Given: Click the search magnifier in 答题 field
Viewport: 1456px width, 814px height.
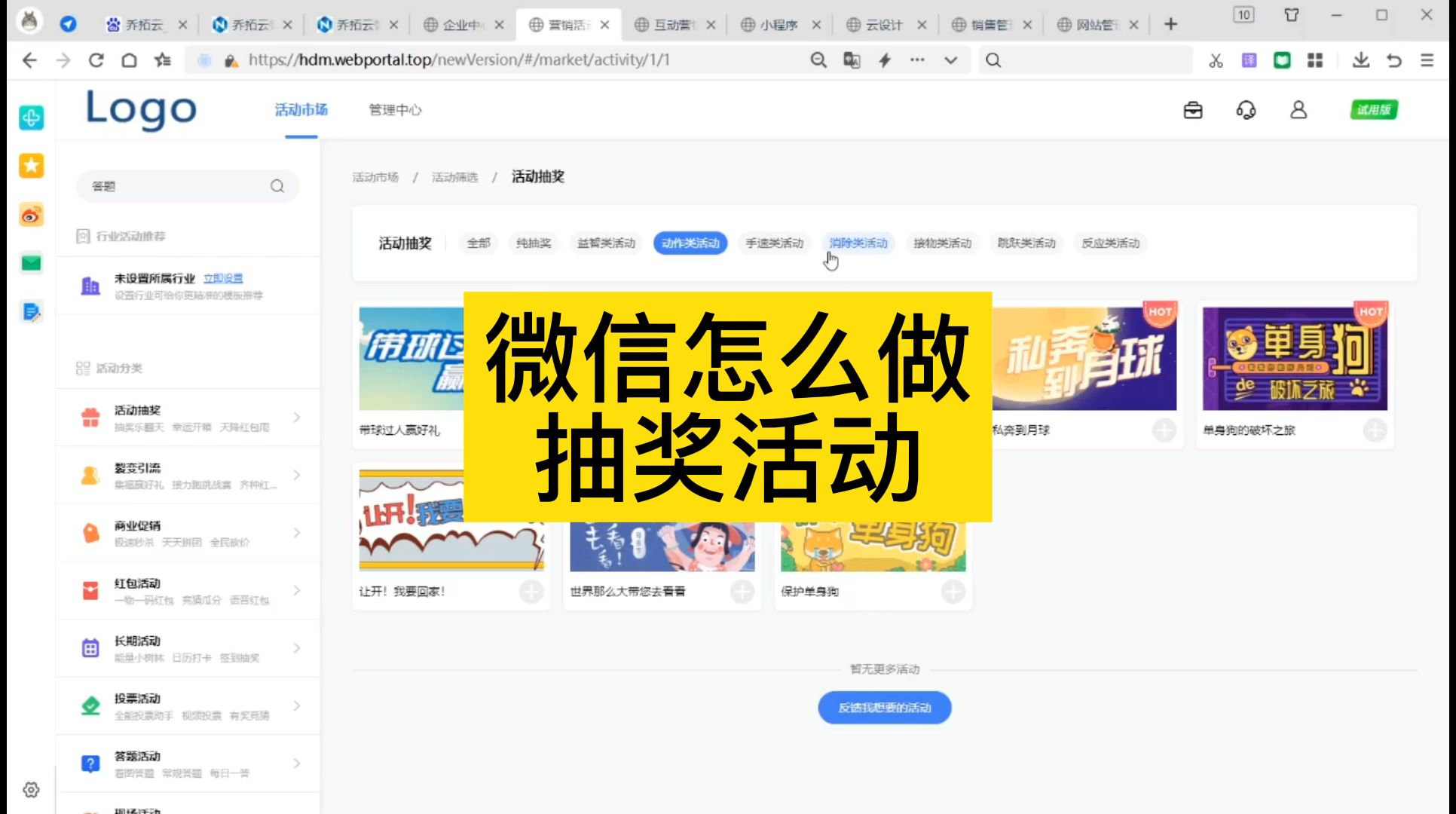Looking at the screenshot, I should click(277, 186).
